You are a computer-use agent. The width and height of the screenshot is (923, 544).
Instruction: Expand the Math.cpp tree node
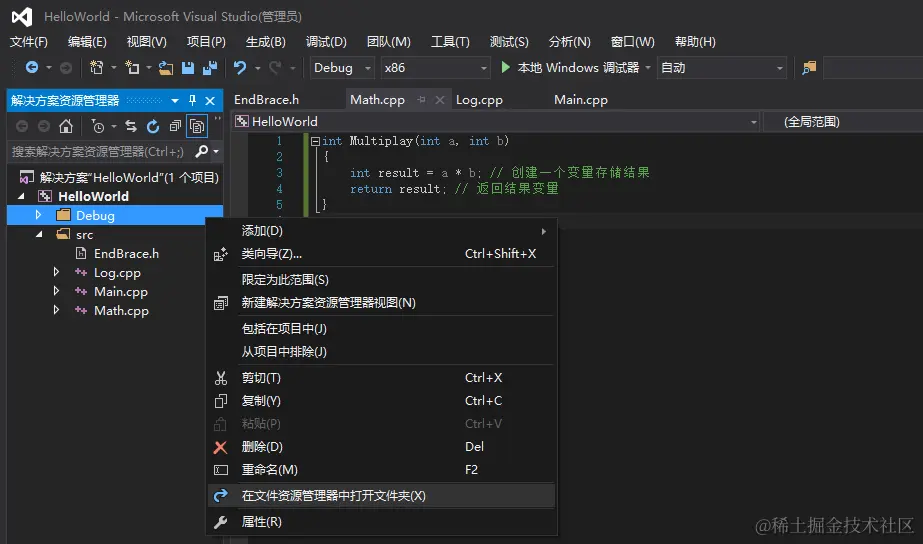[56, 310]
